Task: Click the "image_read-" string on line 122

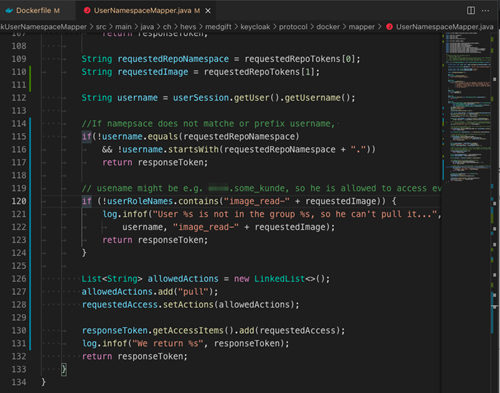Action: [206, 227]
